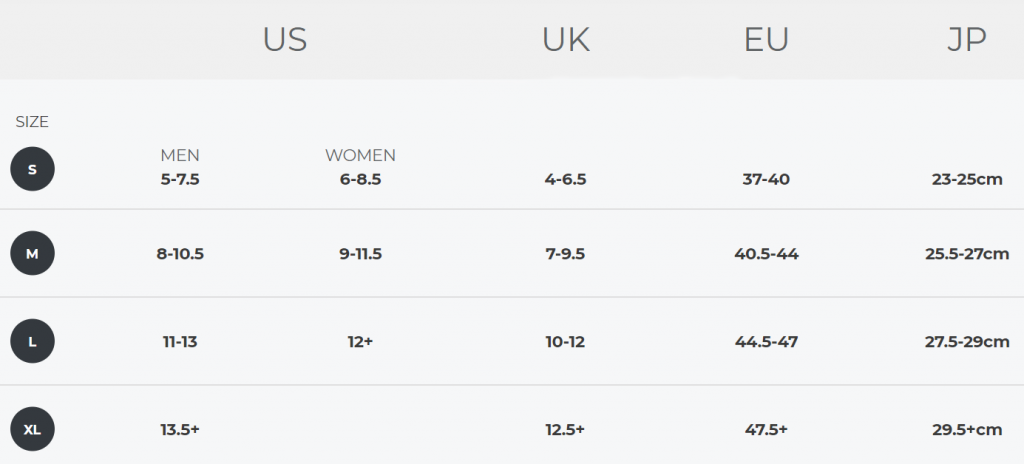Click men's size 5-7.5 cell
This screenshot has height=464, width=1024.
(x=180, y=179)
